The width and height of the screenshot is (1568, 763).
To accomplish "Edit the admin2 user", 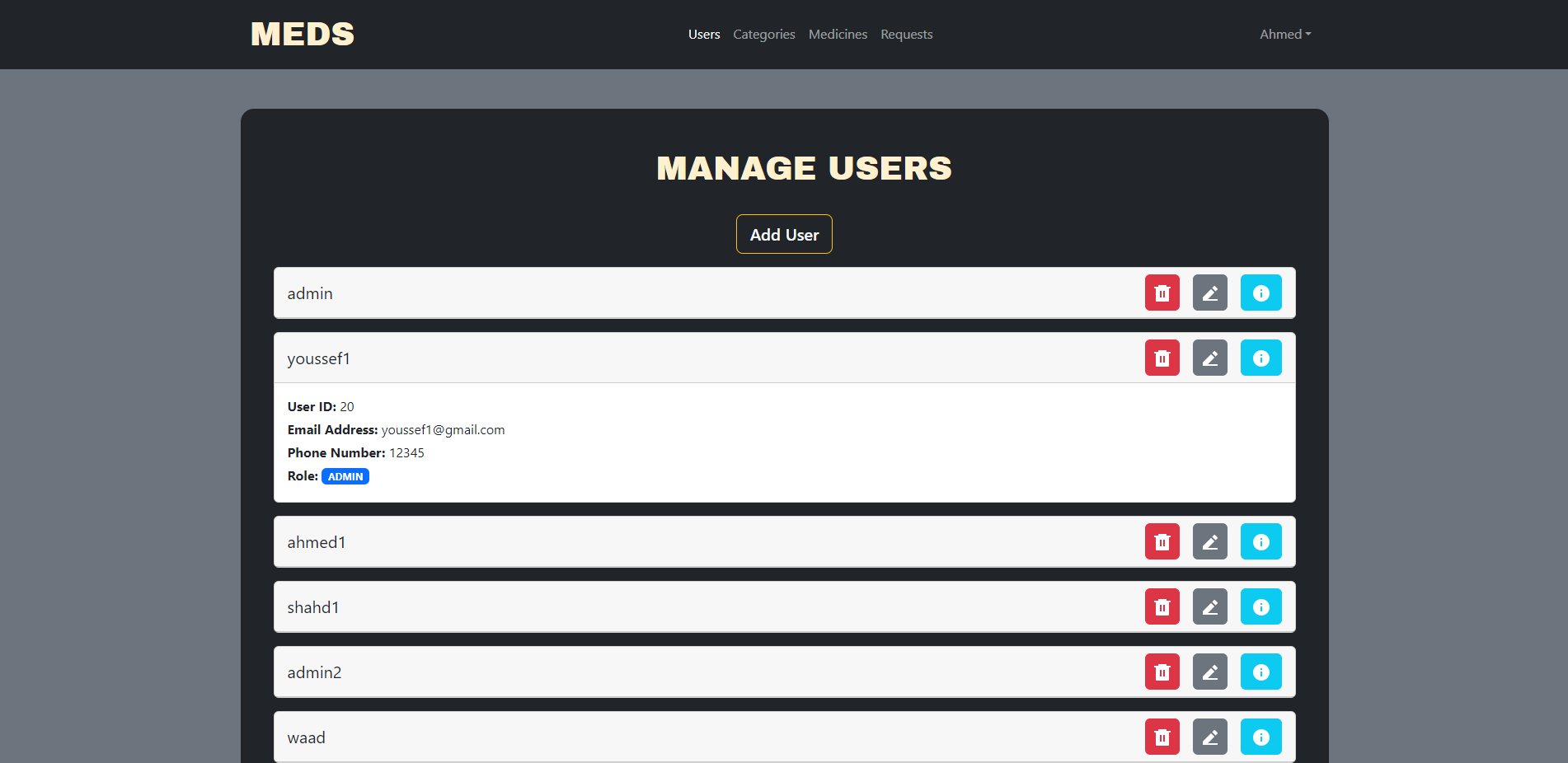I will point(1210,672).
